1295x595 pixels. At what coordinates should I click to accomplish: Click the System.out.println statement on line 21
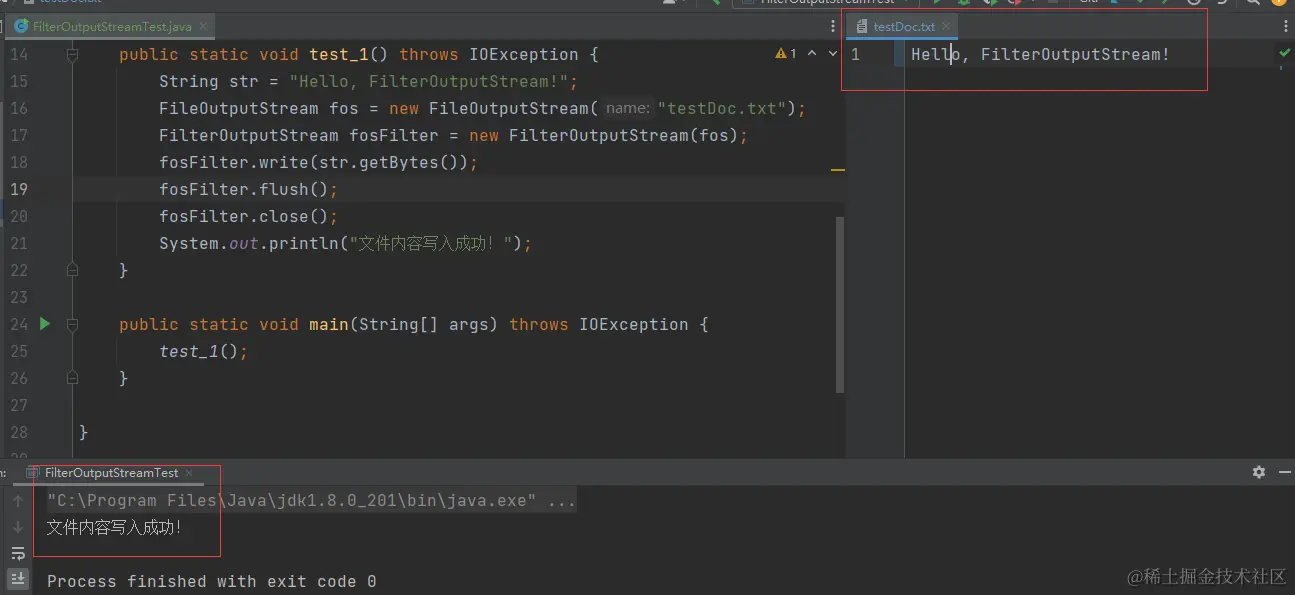coord(345,243)
